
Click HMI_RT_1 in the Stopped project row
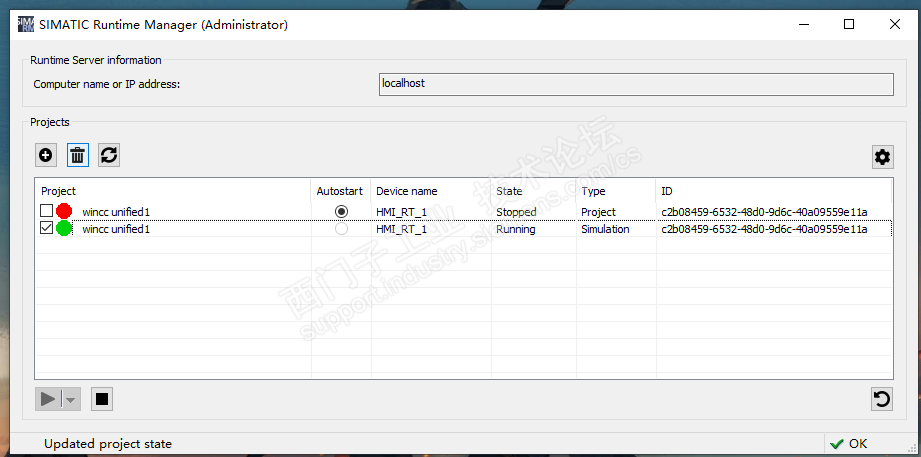coord(402,212)
